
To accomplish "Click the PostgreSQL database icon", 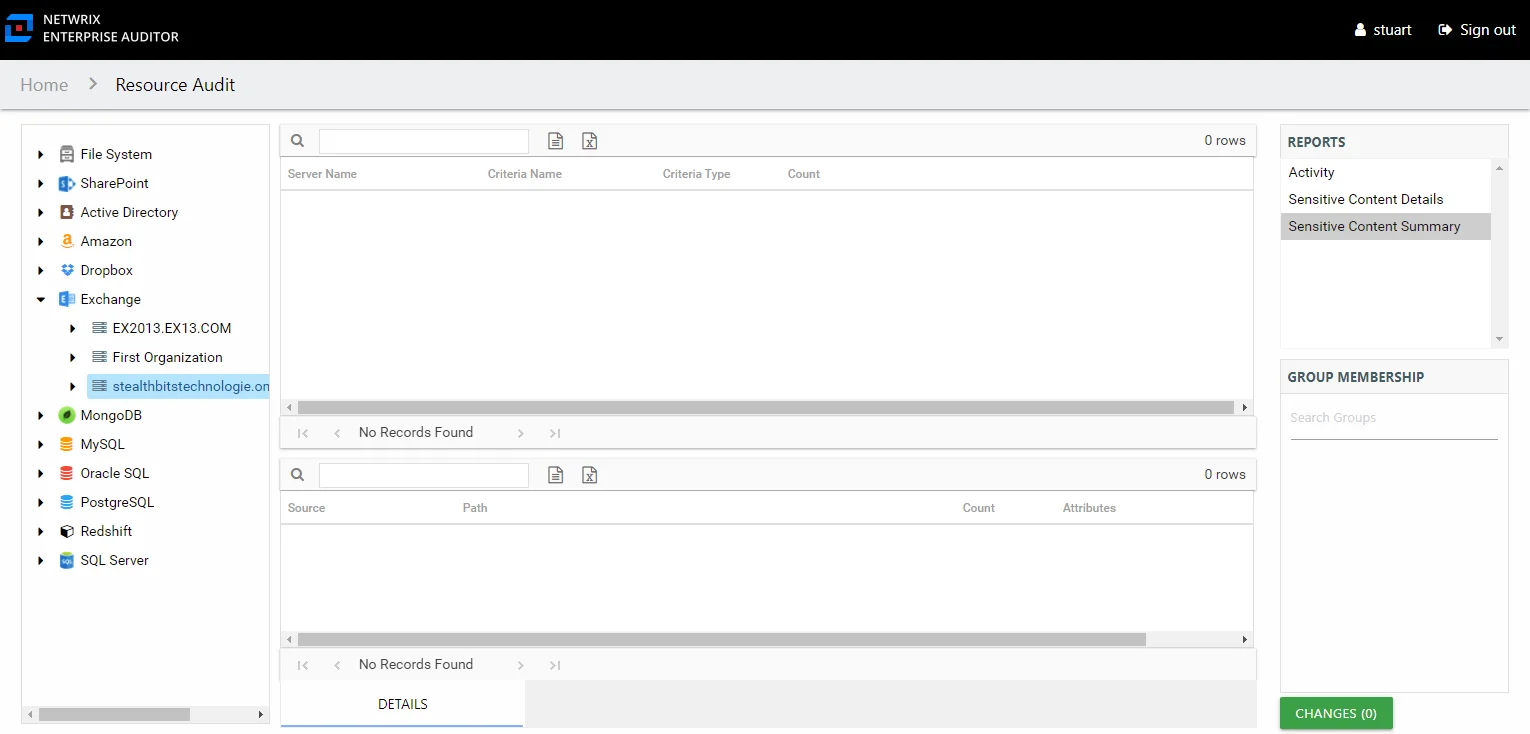I will pos(67,502).
